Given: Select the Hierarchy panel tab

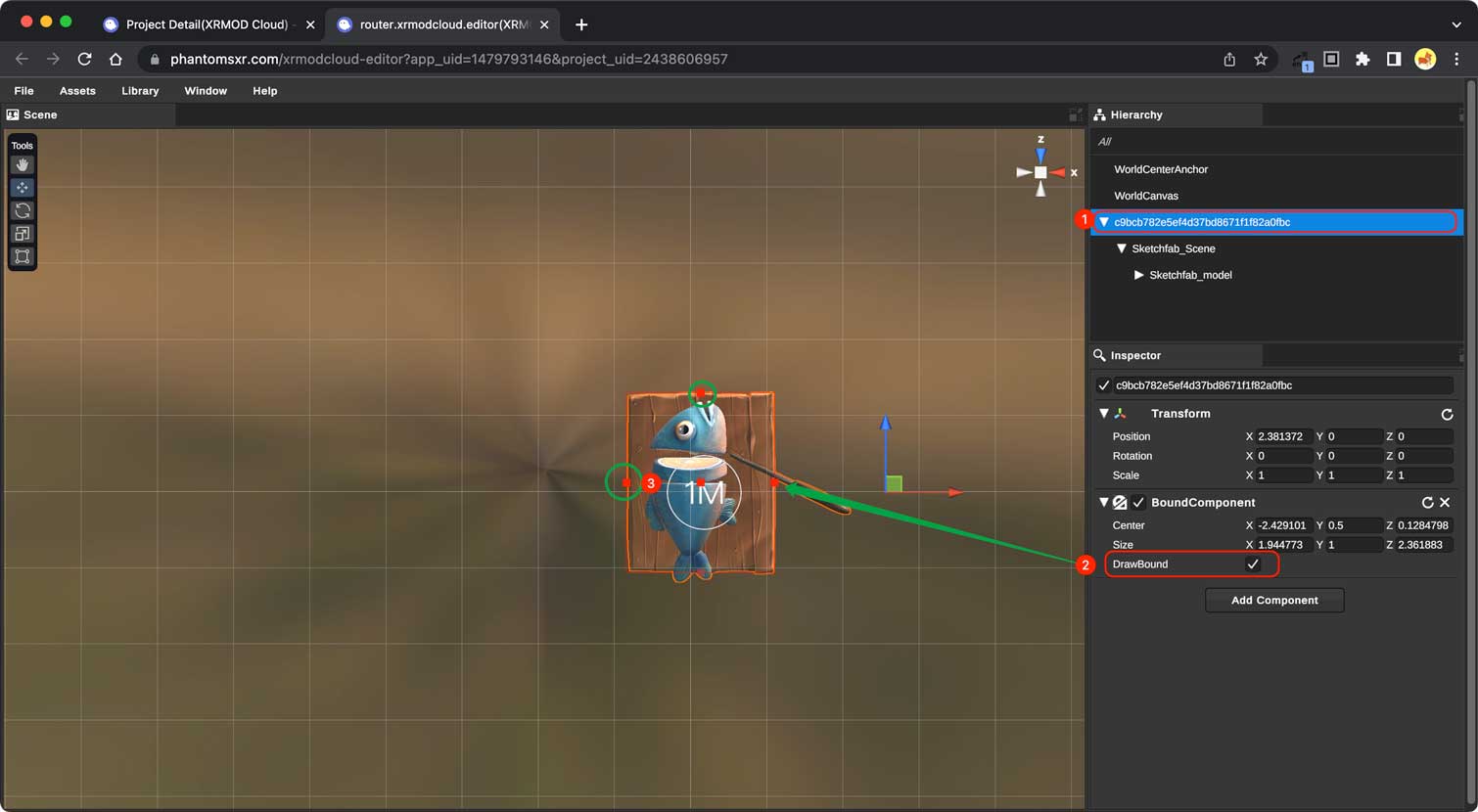Looking at the screenshot, I should point(1178,114).
